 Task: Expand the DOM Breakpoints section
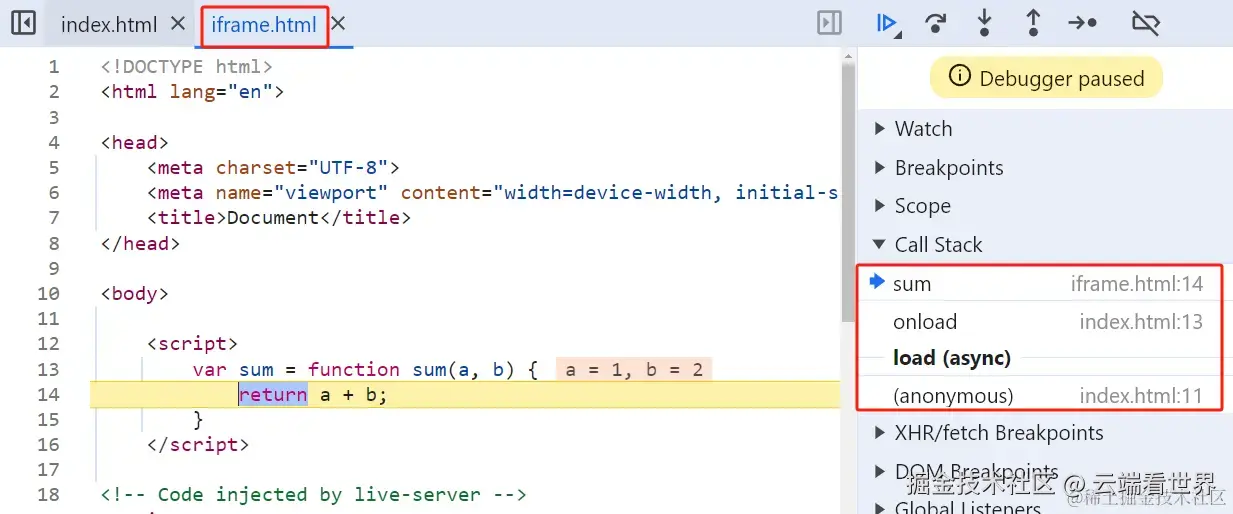click(x=1045, y=472)
